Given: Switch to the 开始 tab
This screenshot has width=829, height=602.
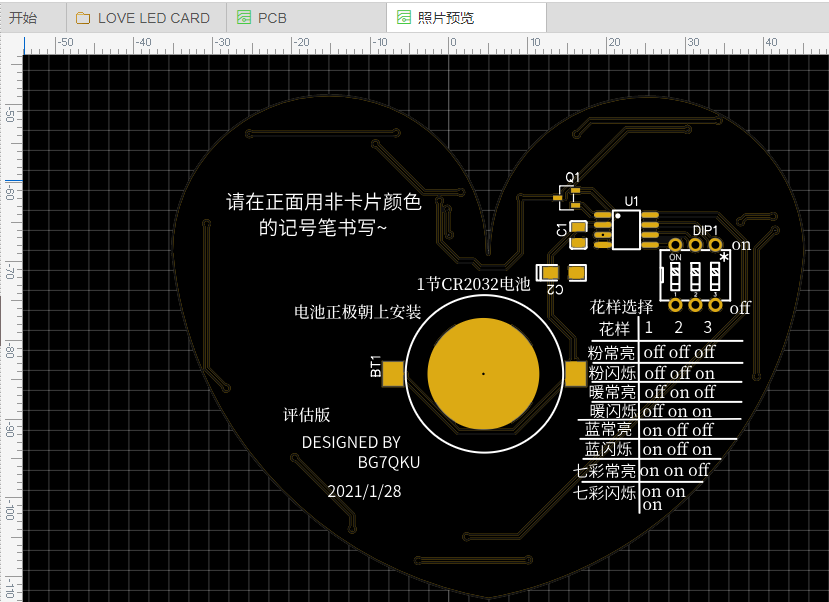Looking at the screenshot, I should (x=23, y=18).
